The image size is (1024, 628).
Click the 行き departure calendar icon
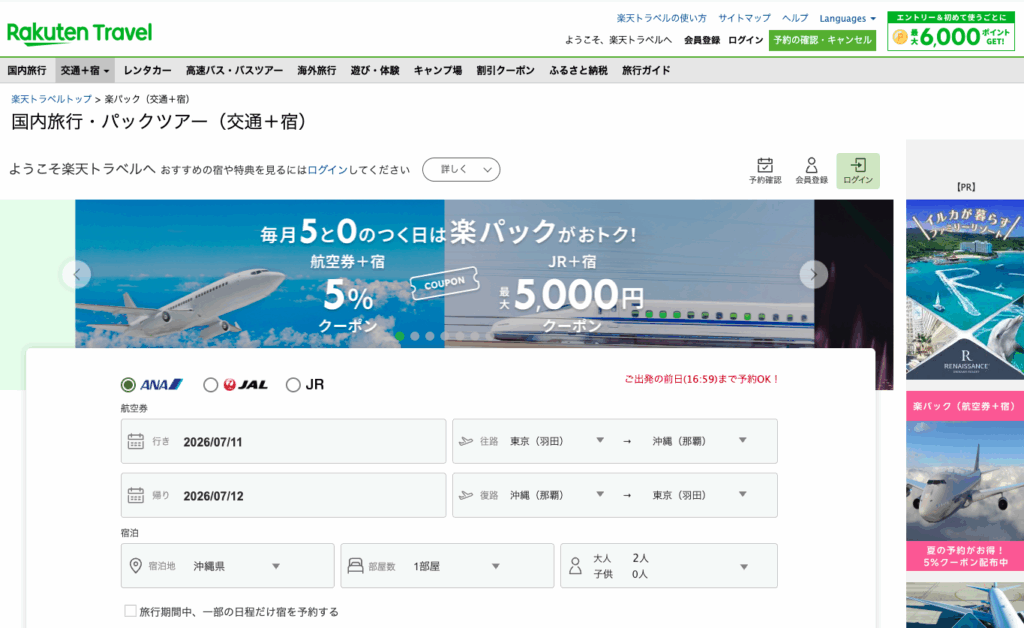point(136,441)
